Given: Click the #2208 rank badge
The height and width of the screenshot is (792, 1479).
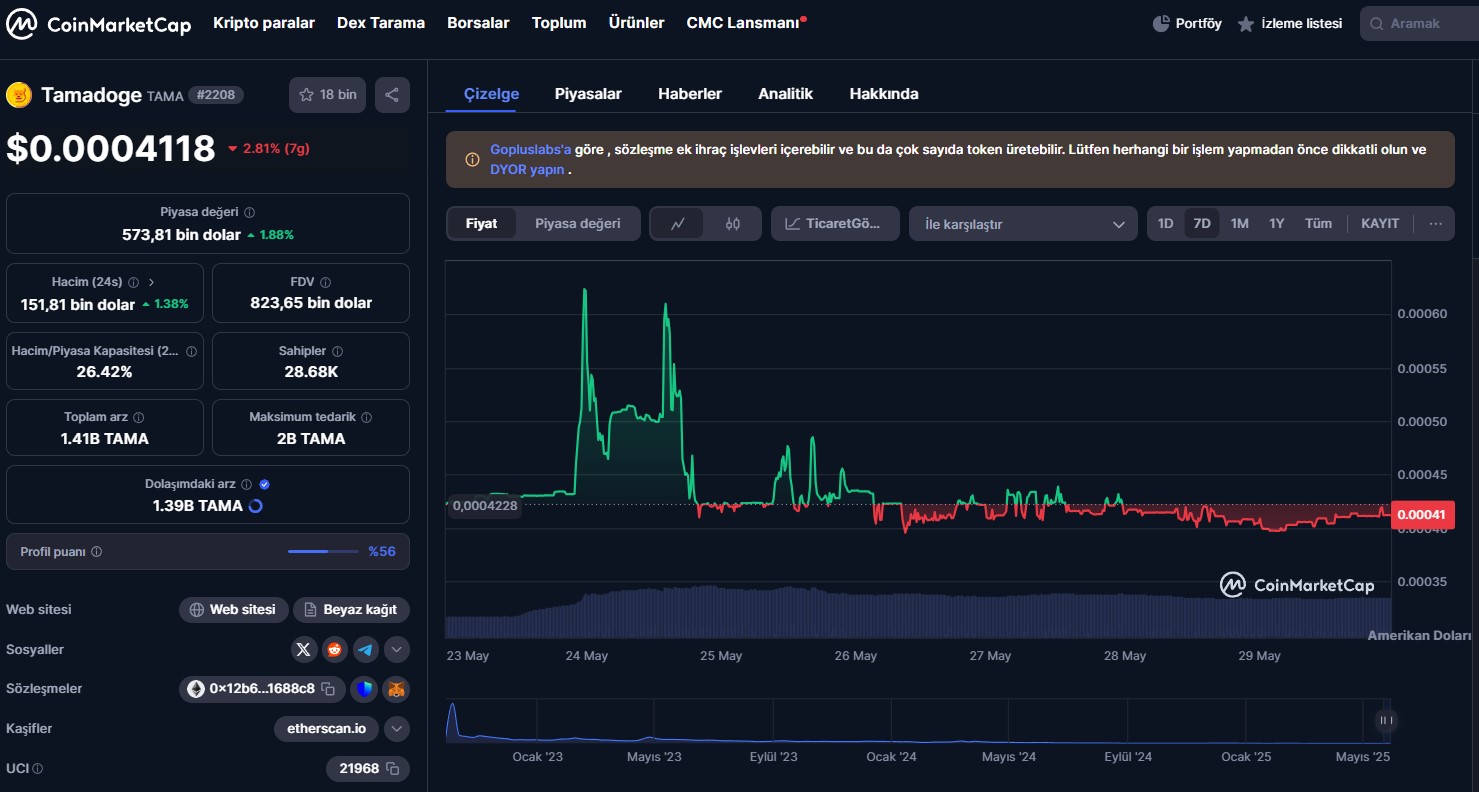Looking at the screenshot, I should tap(216, 95).
